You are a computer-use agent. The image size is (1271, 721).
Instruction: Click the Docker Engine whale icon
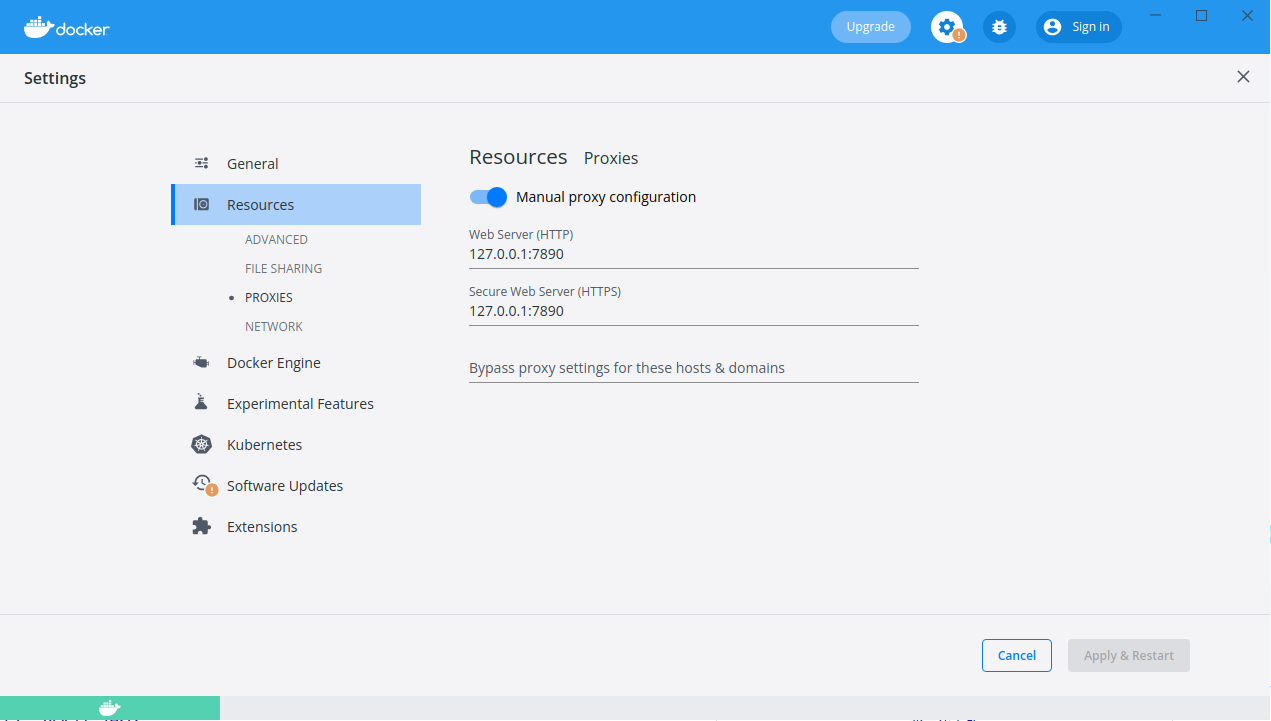(201, 363)
